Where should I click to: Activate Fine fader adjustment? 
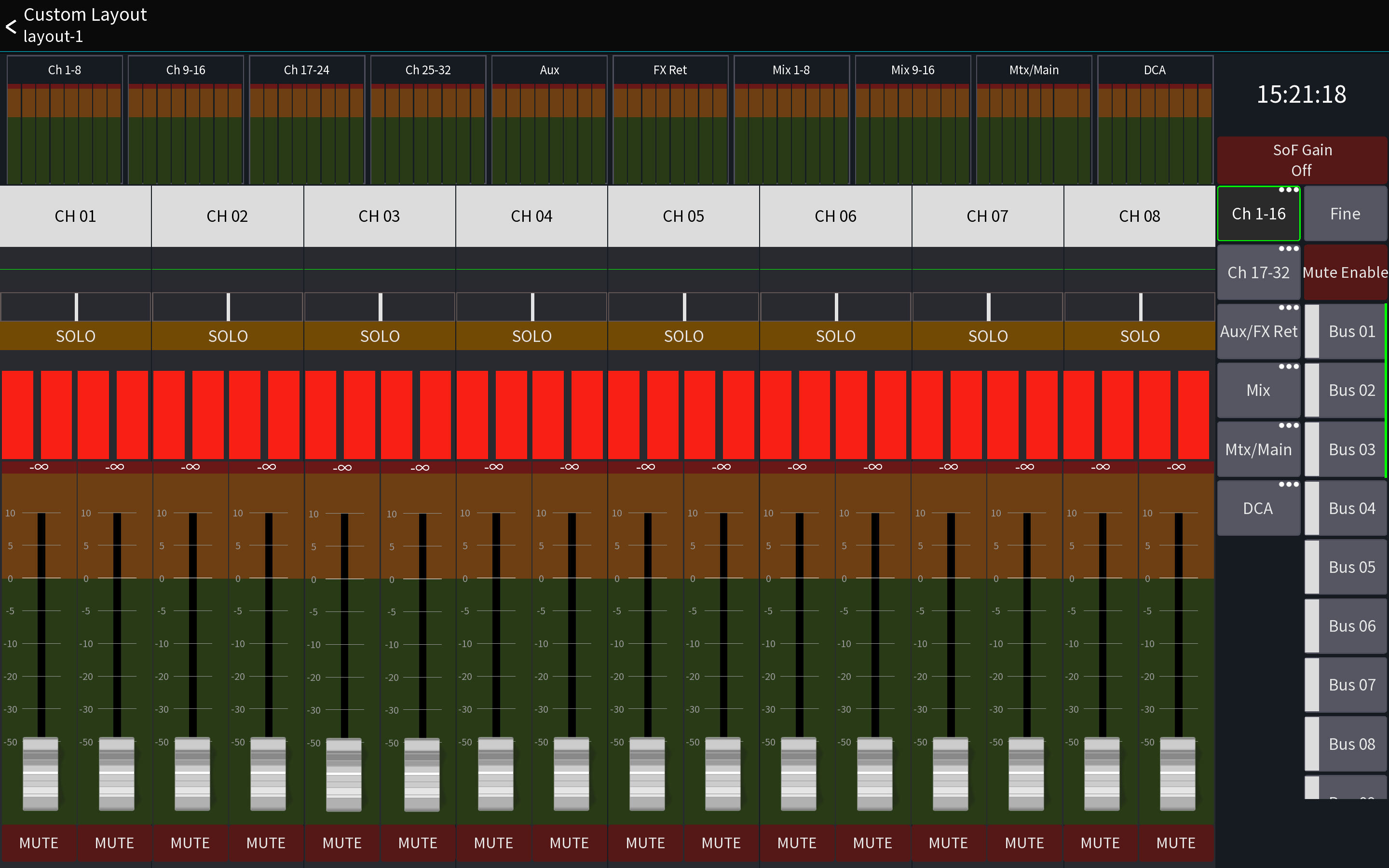click(x=1346, y=213)
